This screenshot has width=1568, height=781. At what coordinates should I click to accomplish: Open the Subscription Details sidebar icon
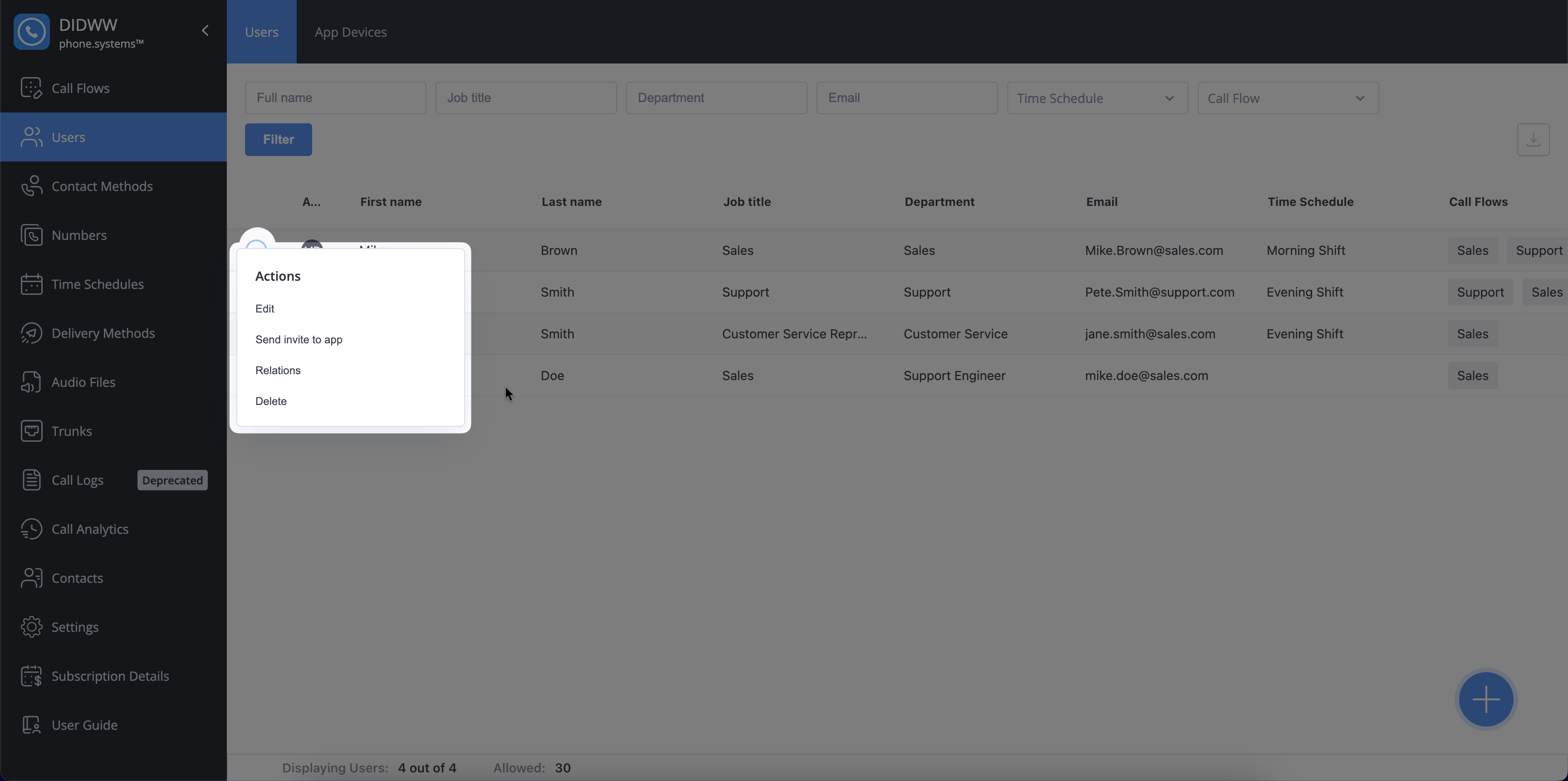31,676
